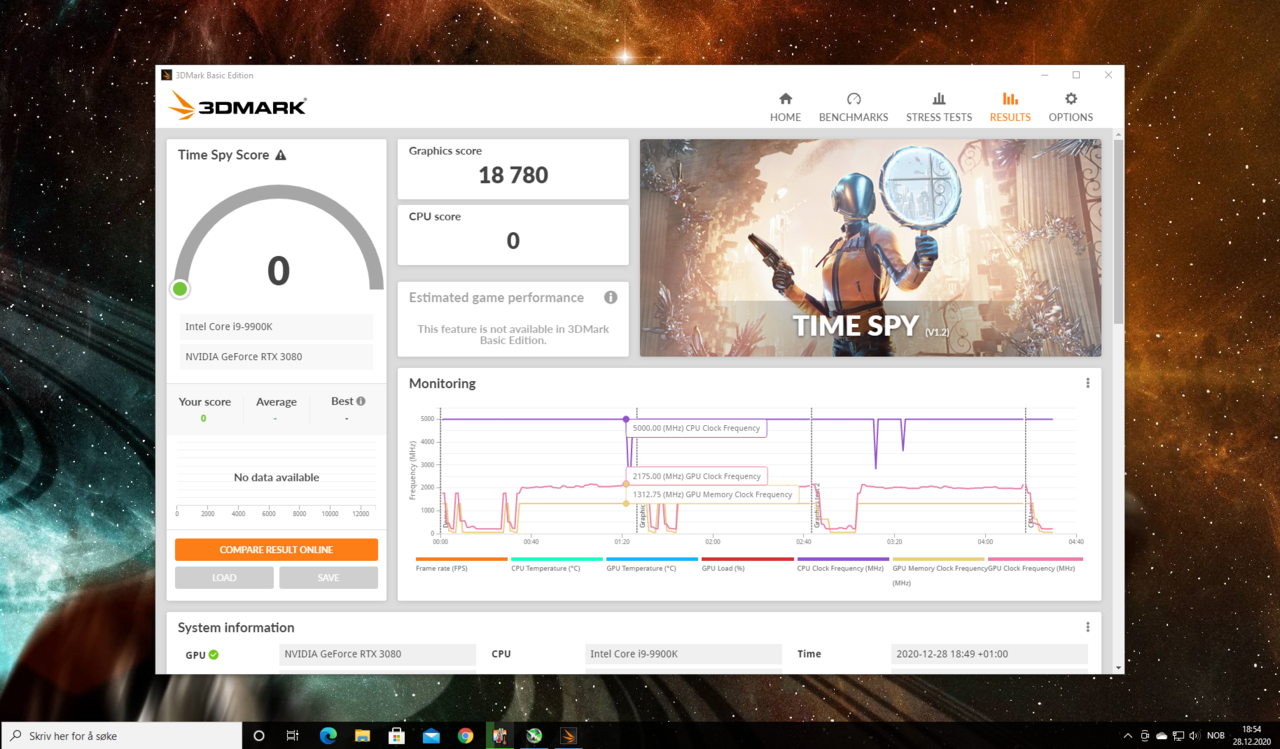
Task: Maximize the 3DMark window
Action: click(x=1076, y=75)
